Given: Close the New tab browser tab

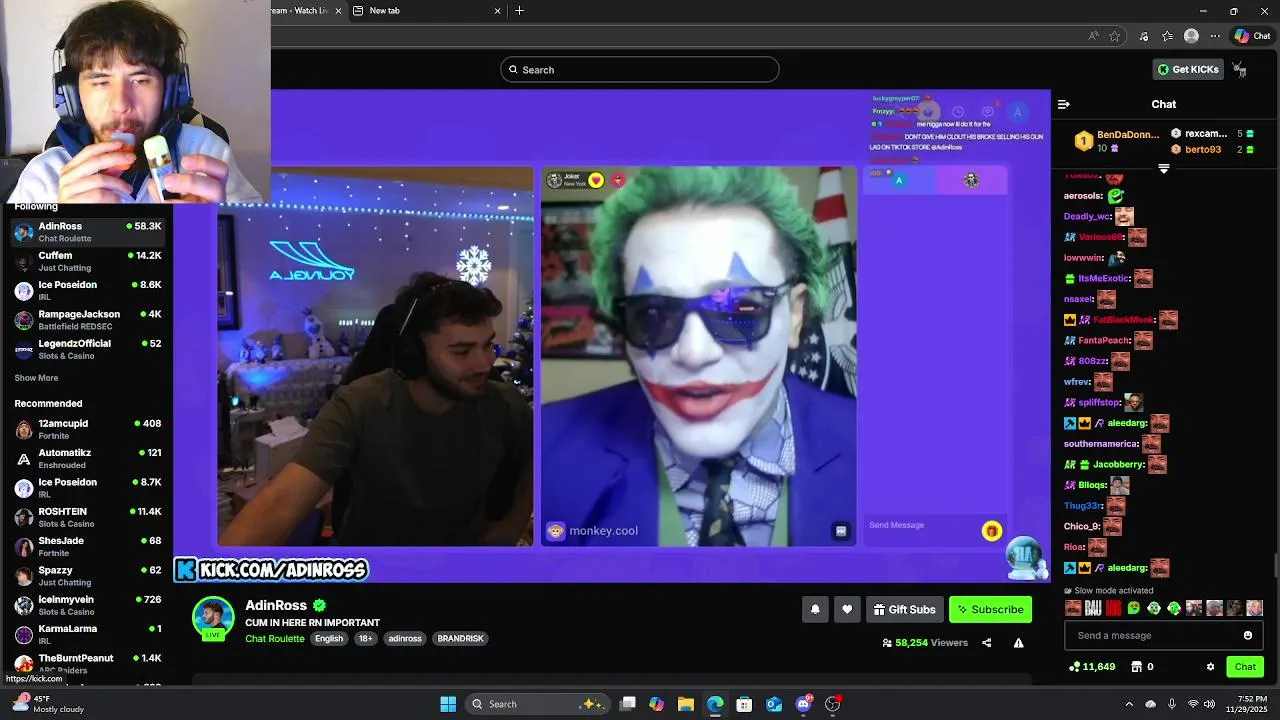Looking at the screenshot, I should (x=497, y=10).
